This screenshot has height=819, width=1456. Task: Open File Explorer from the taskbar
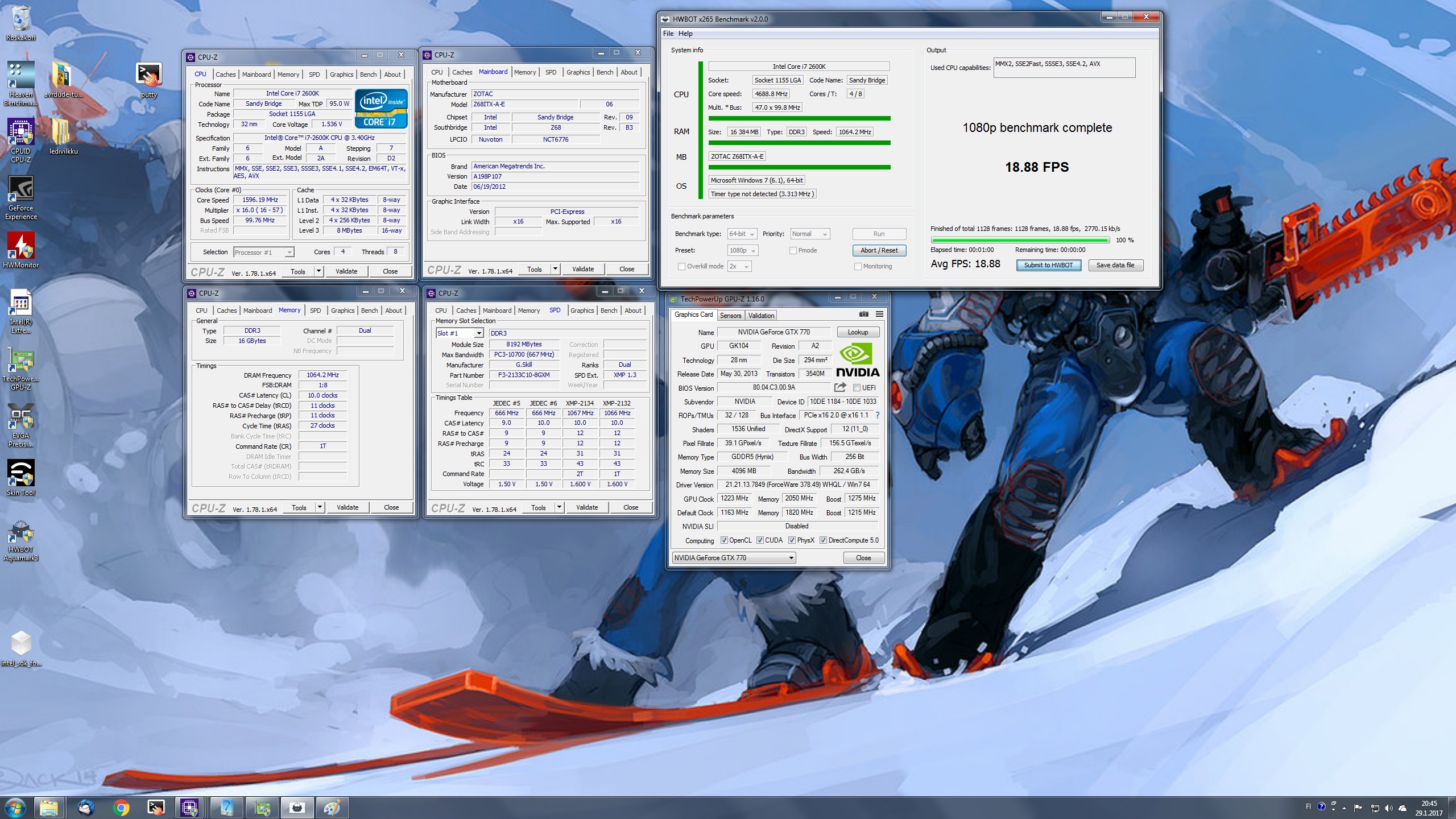(x=48, y=808)
